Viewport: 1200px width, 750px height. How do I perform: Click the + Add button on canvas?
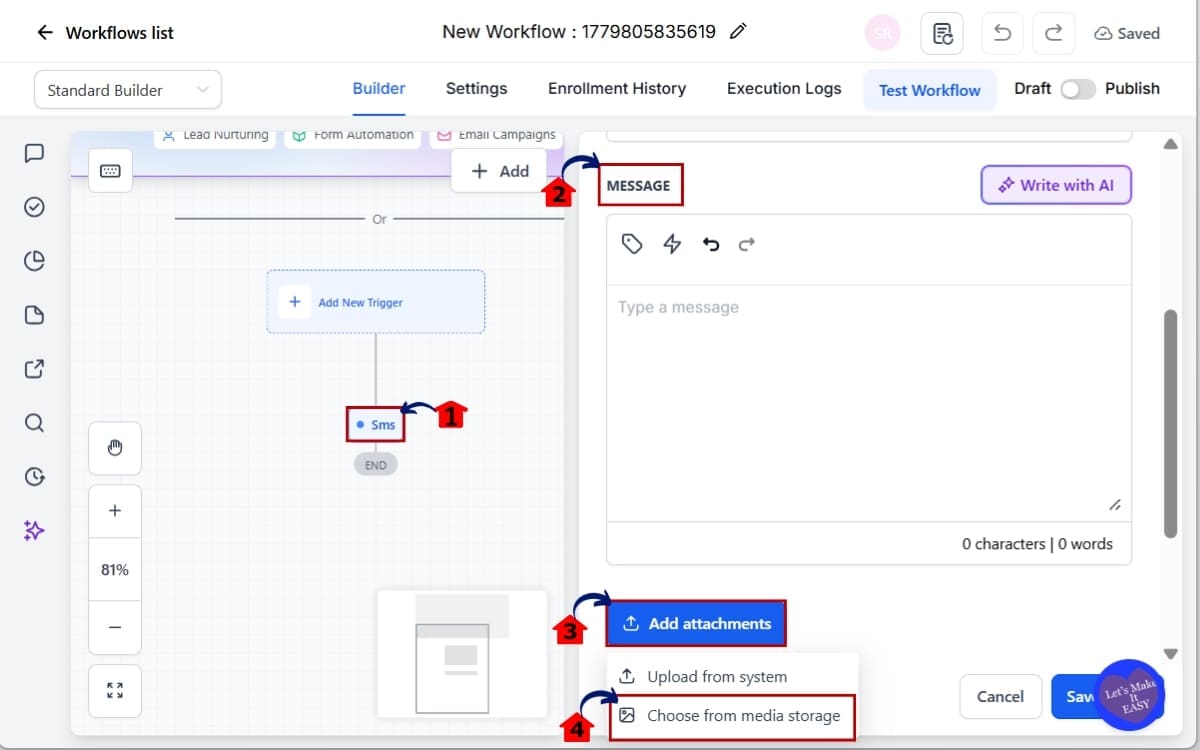[499, 171]
